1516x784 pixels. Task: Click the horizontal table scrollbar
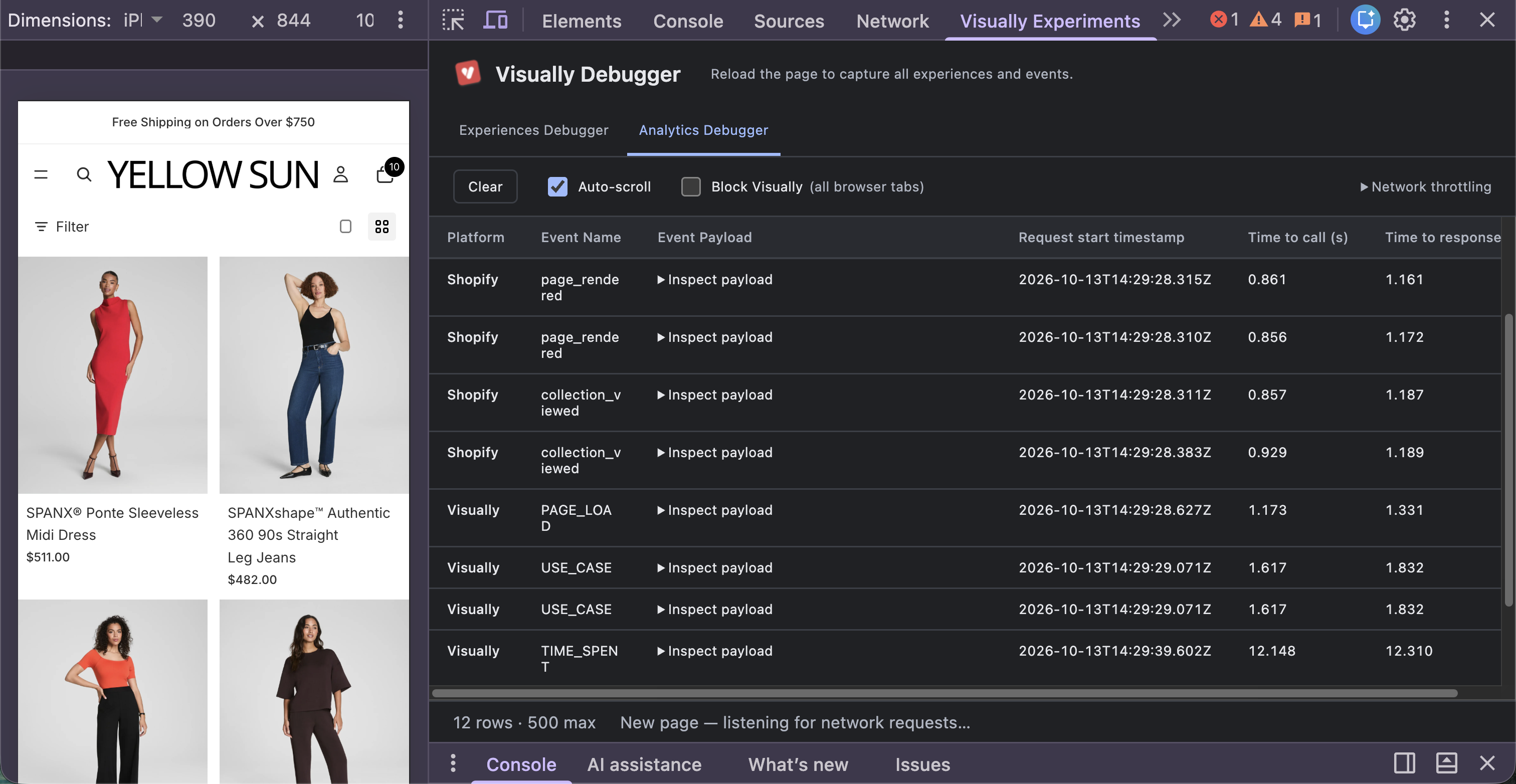click(x=944, y=693)
